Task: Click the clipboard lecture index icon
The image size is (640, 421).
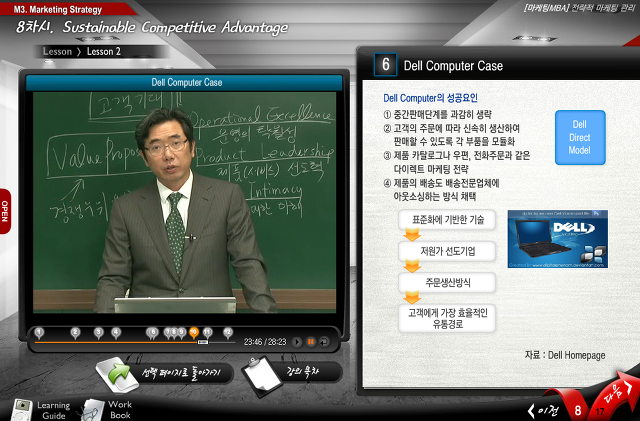Action: click(x=262, y=376)
